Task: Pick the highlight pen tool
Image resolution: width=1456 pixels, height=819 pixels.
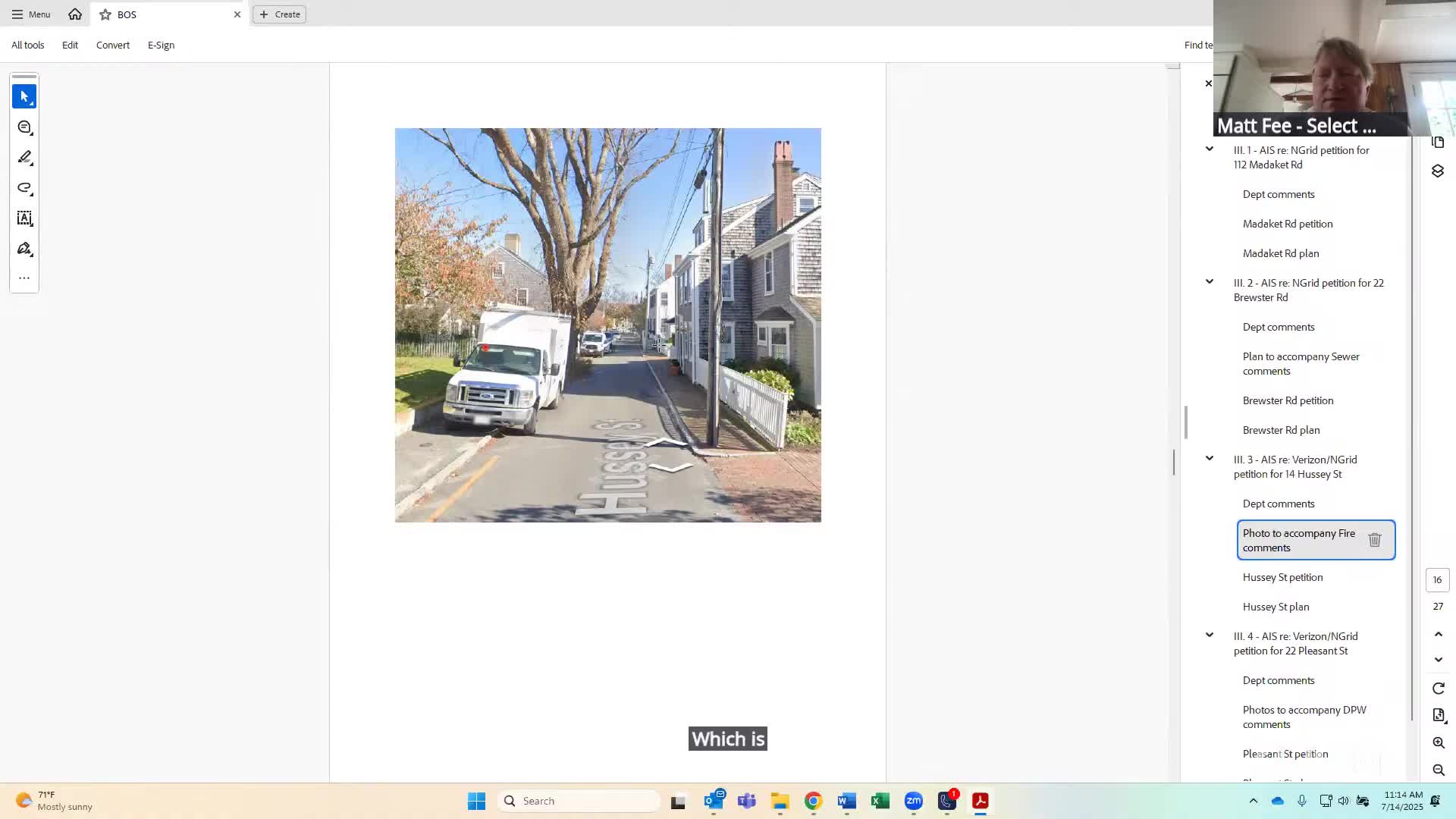Action: point(24,158)
